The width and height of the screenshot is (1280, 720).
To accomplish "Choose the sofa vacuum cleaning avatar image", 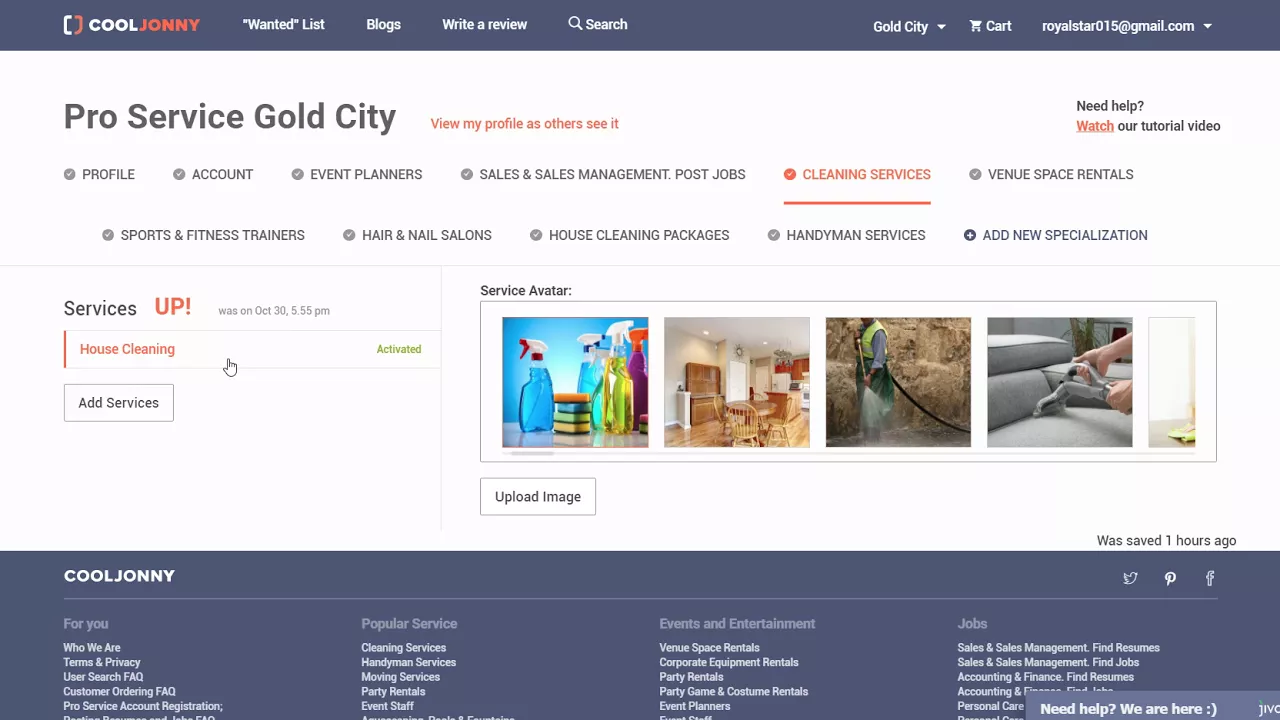I will point(1060,382).
